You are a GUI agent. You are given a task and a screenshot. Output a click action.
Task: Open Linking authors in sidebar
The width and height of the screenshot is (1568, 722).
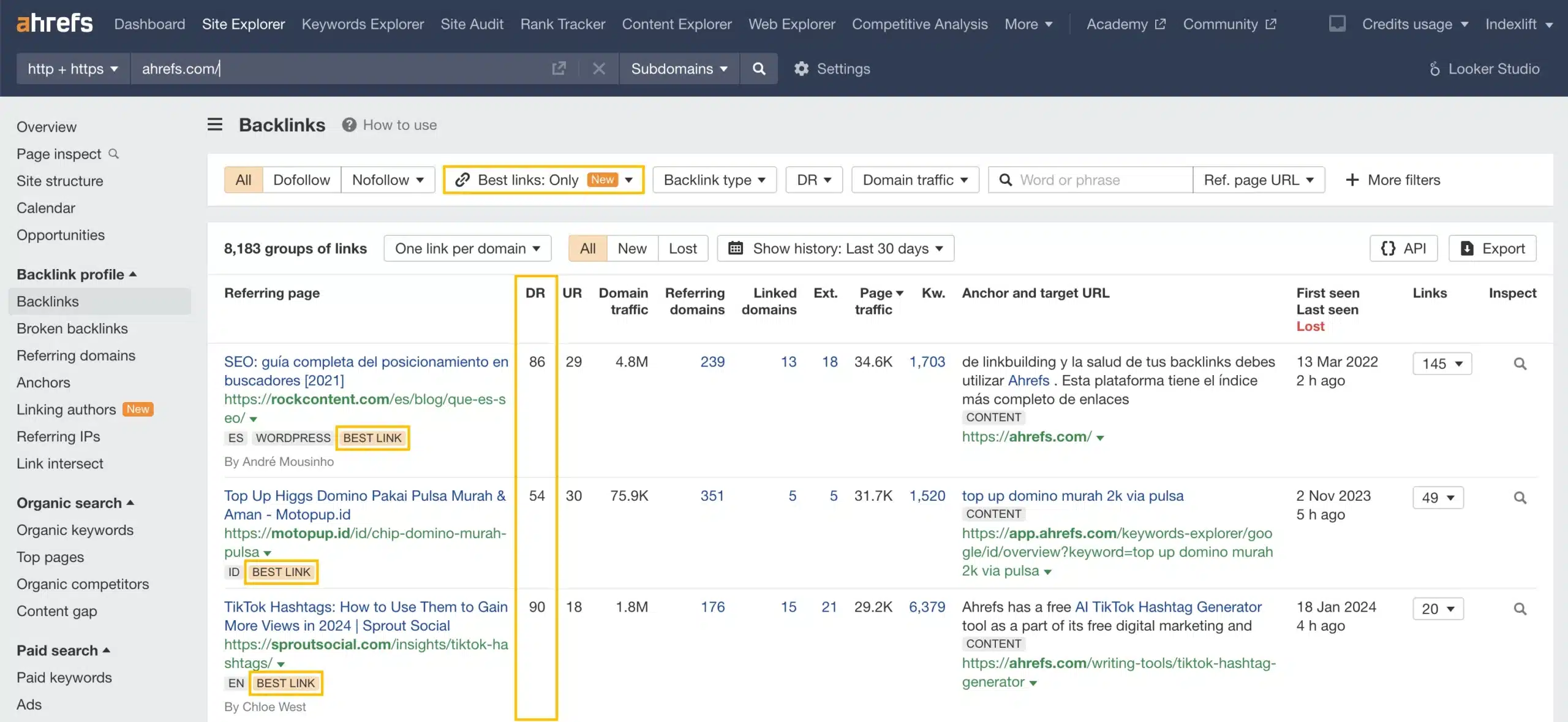[66, 409]
